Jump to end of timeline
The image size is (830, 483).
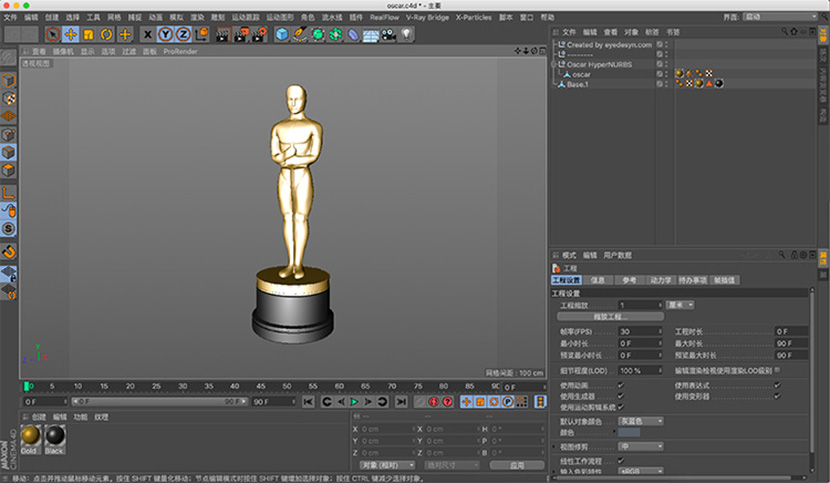pos(401,402)
